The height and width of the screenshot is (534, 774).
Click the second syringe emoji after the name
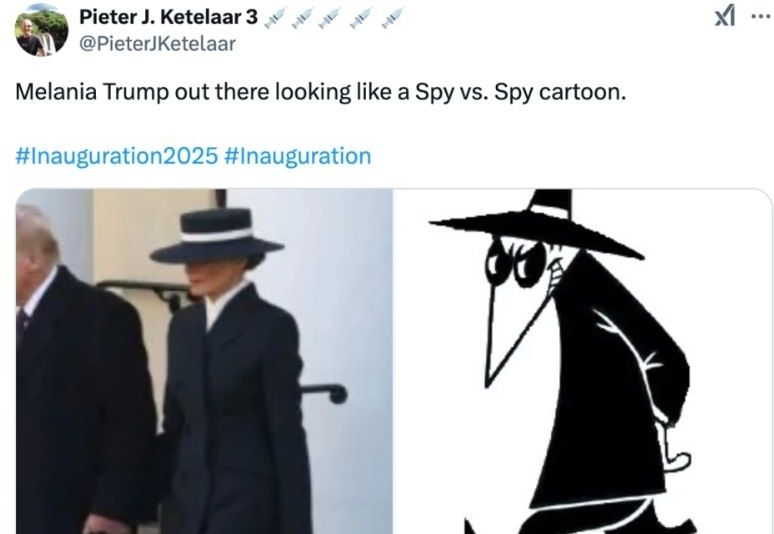click(302, 16)
